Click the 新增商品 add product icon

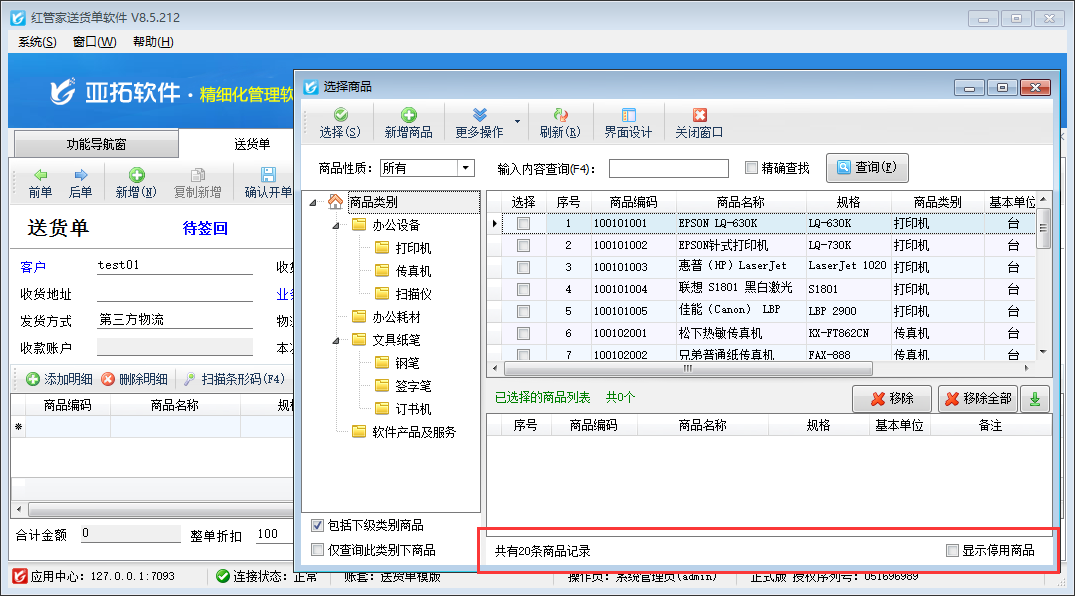408,115
